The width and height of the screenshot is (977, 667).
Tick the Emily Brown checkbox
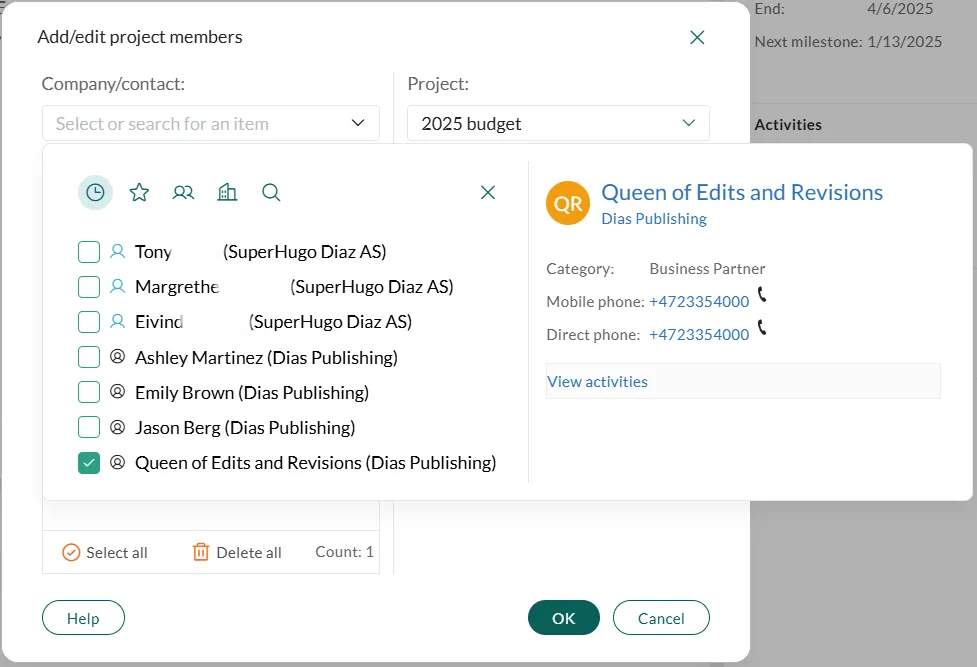pyautogui.click(x=89, y=392)
